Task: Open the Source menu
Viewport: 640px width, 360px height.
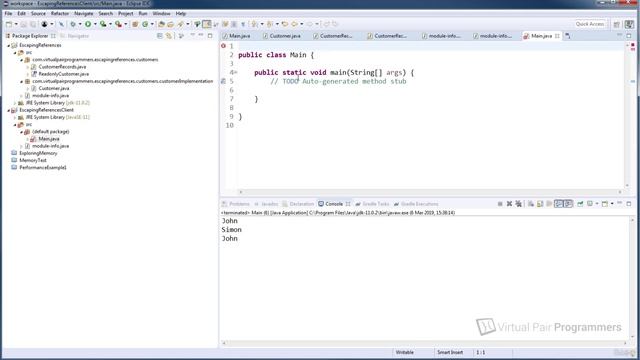Action: coord(38,13)
